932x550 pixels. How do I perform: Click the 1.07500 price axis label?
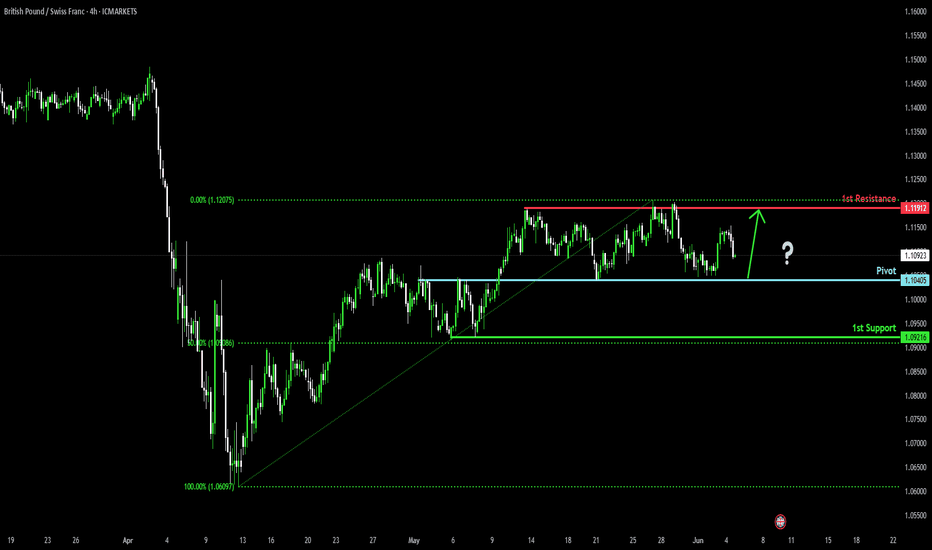(915, 419)
